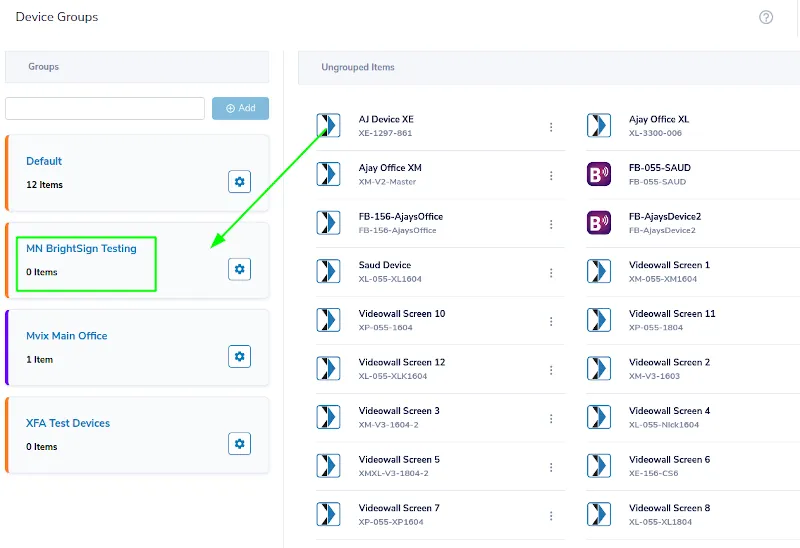This screenshot has width=800, height=548.
Task: Open the three-dot menu for Saud Device
Action: (x=551, y=273)
